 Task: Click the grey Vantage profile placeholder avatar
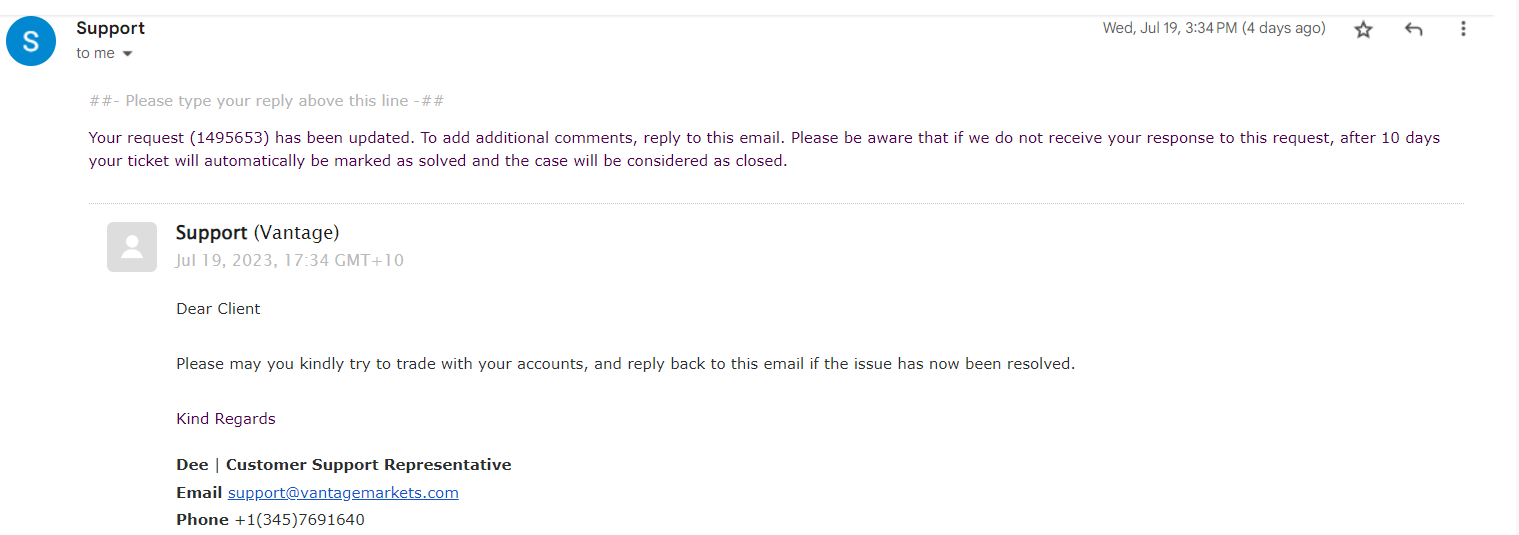pyautogui.click(x=132, y=247)
